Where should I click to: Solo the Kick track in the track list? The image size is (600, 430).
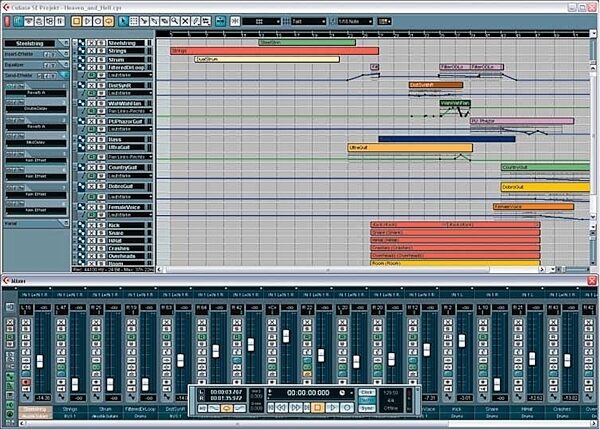(101, 225)
